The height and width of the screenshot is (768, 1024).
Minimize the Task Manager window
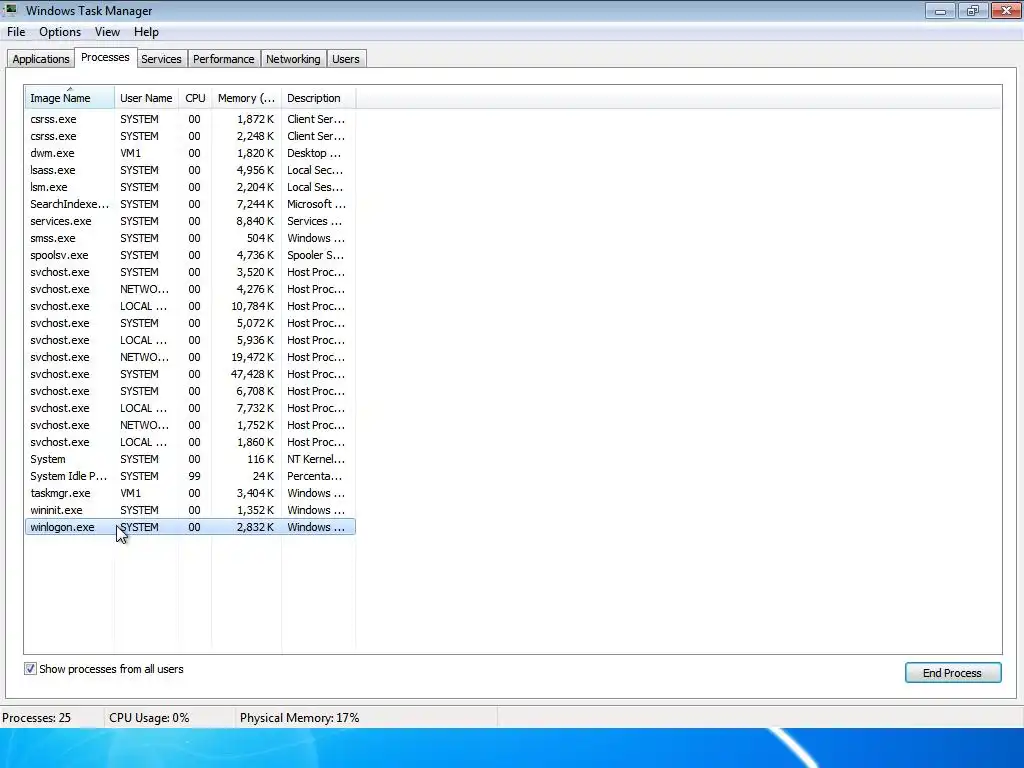(940, 10)
